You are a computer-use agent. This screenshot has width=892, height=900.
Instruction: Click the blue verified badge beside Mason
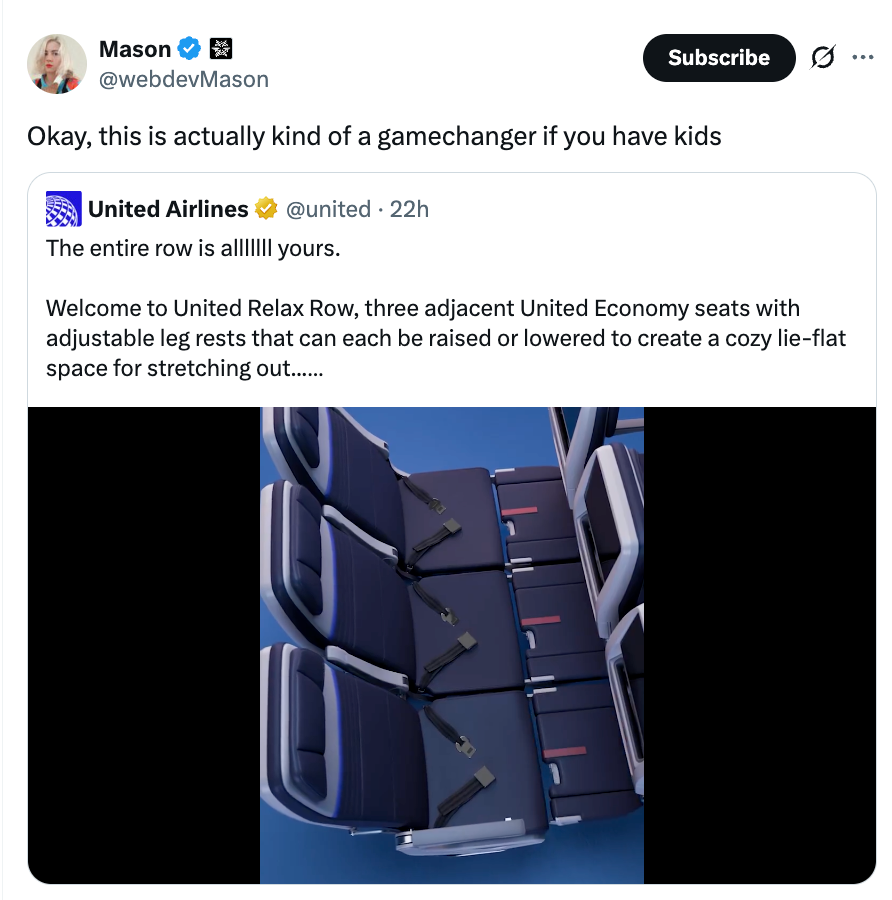coord(189,49)
